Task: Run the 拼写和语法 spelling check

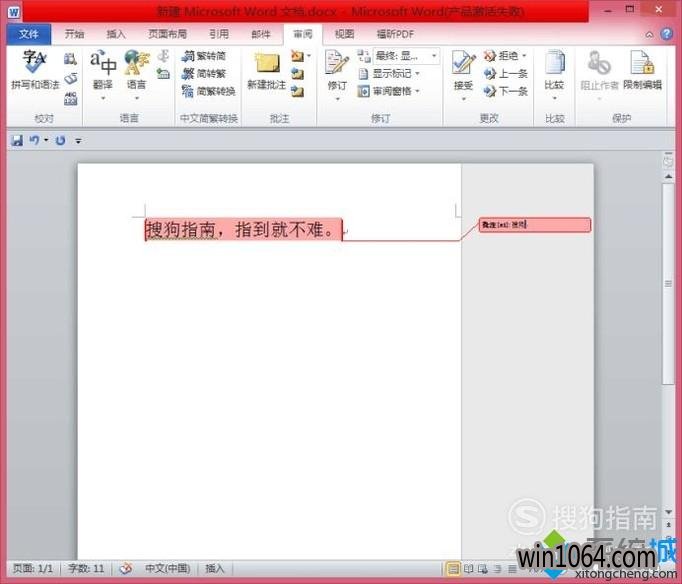Action: coord(35,70)
